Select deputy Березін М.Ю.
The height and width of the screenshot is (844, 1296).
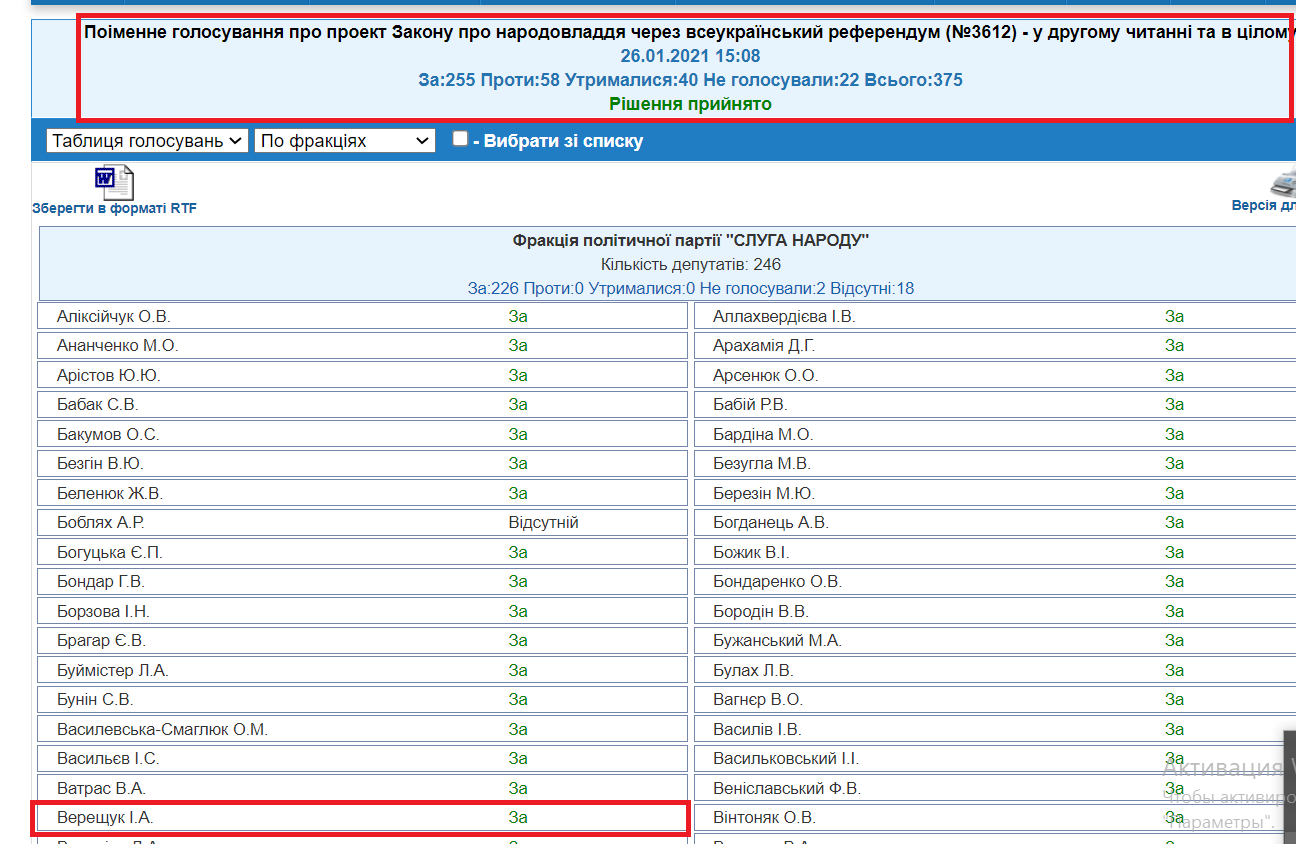(x=764, y=494)
